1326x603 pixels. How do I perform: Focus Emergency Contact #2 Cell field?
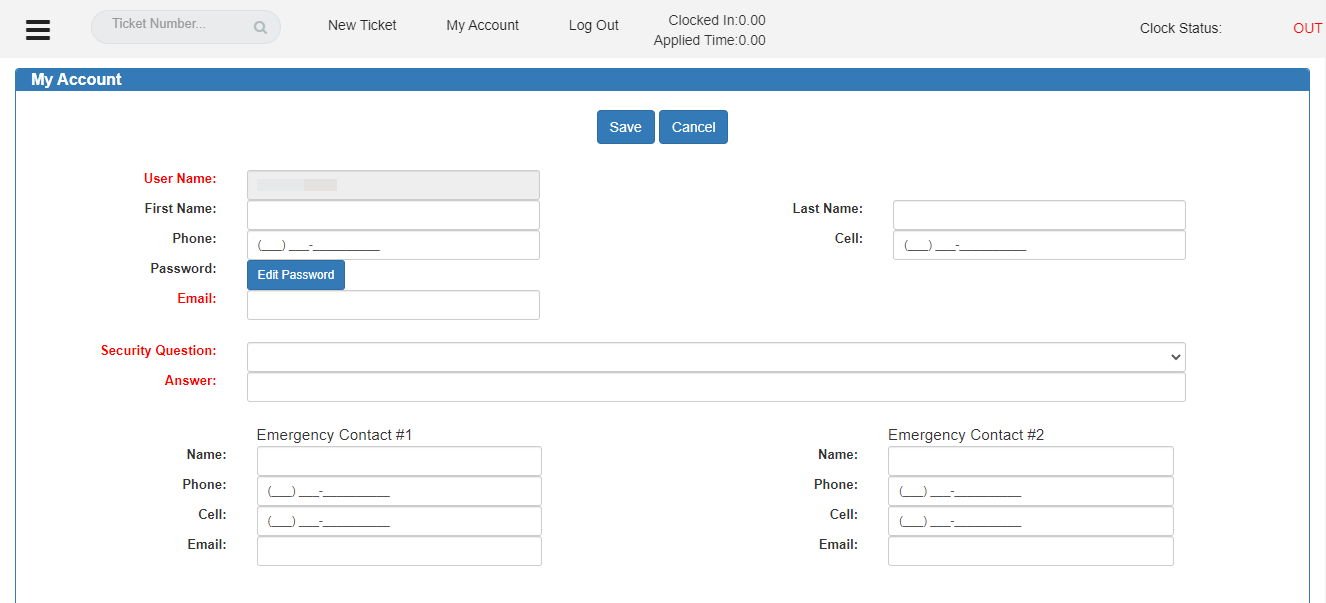click(x=1031, y=521)
